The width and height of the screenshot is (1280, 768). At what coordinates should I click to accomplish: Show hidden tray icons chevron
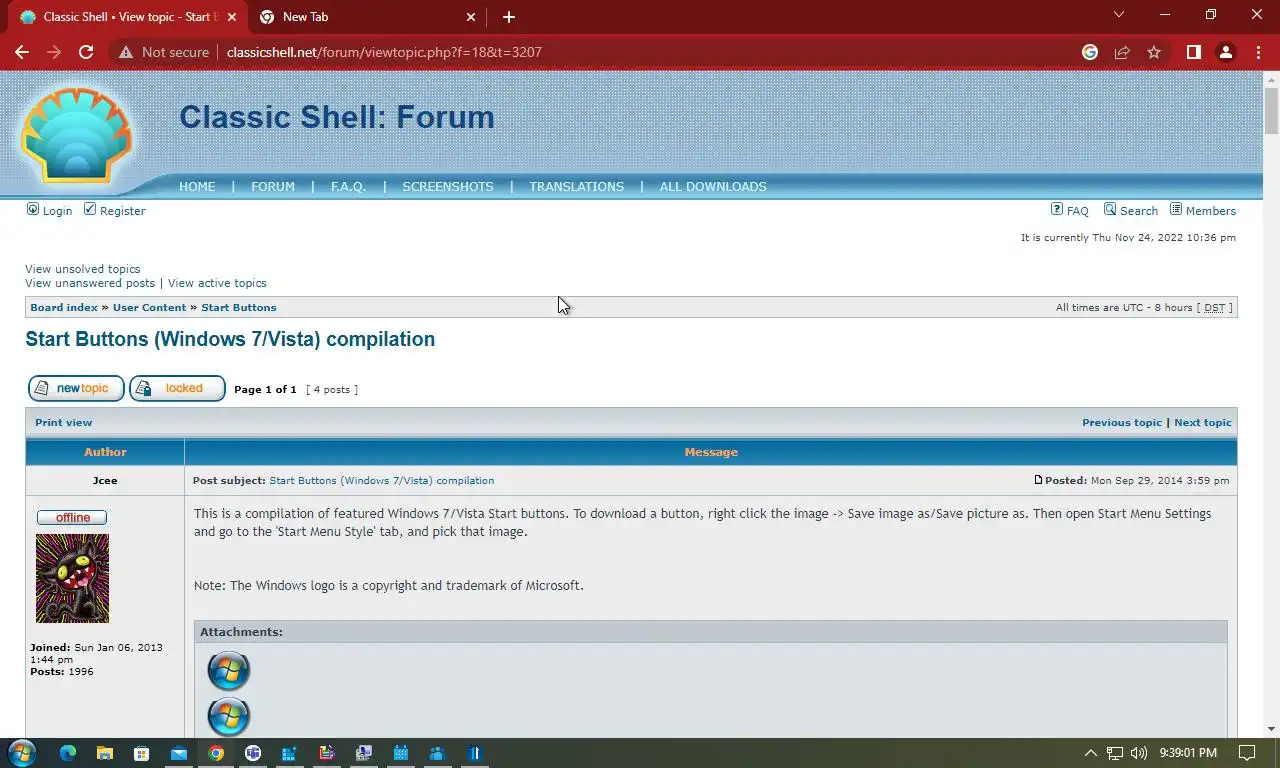tap(1090, 753)
